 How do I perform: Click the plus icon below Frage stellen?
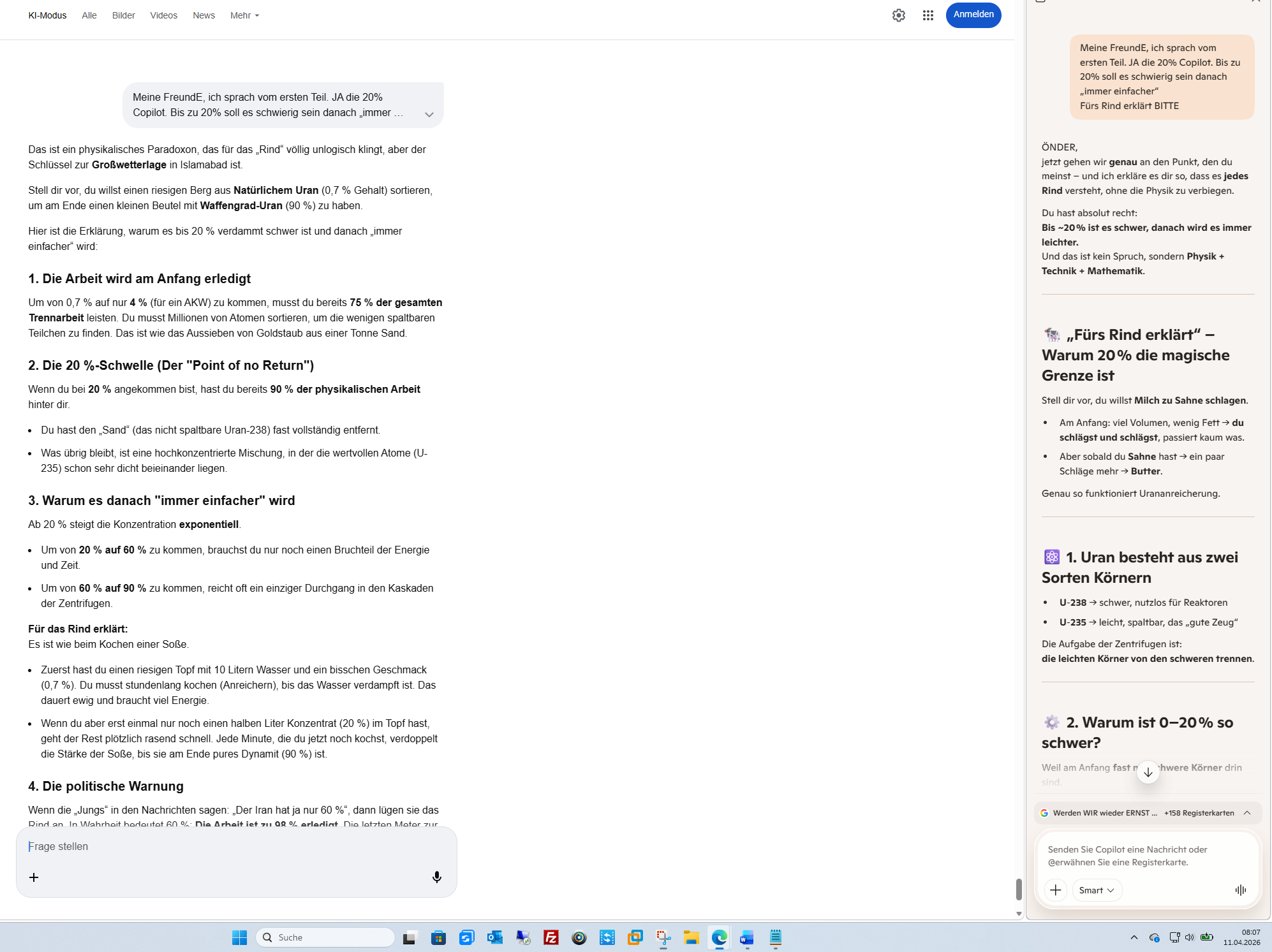point(34,877)
